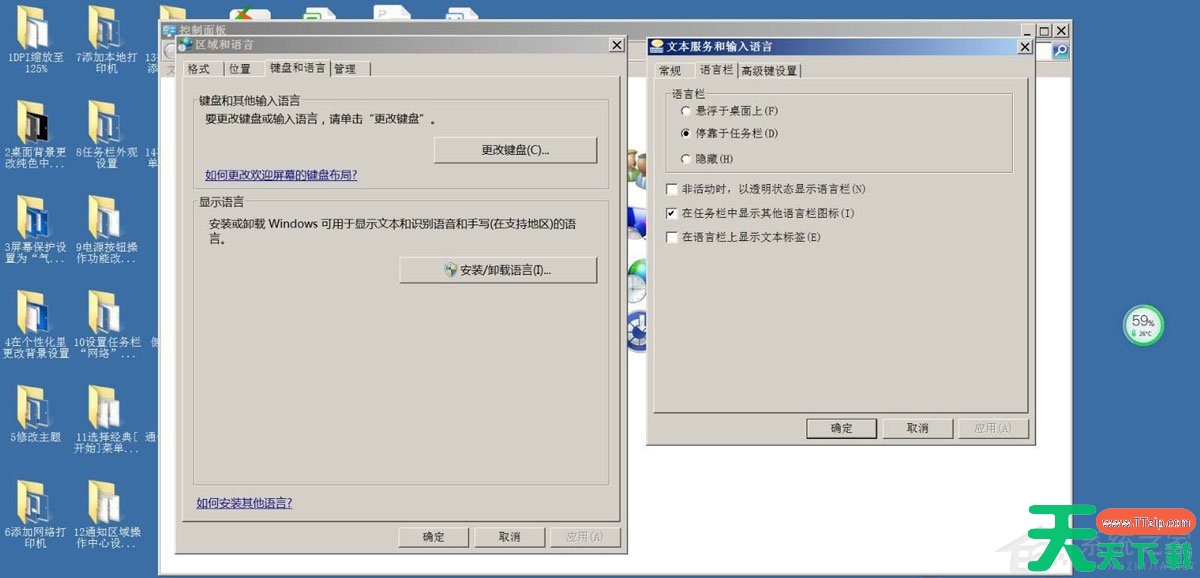The width and height of the screenshot is (1200, 578).
Task: Open the 11选择经典[开始]菜单 folder icon
Action: (x=105, y=420)
